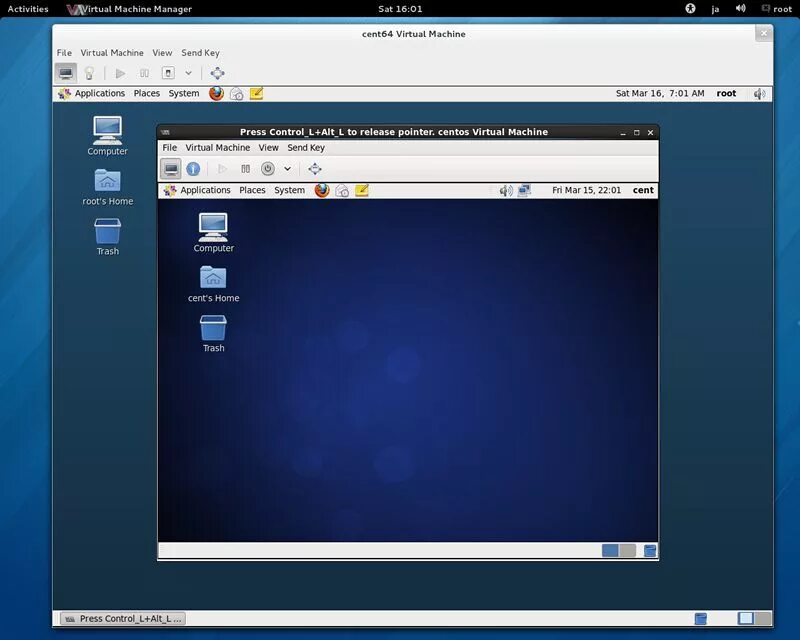
Task: Switch to first workspace in cent64 guest
Action: tap(746, 618)
